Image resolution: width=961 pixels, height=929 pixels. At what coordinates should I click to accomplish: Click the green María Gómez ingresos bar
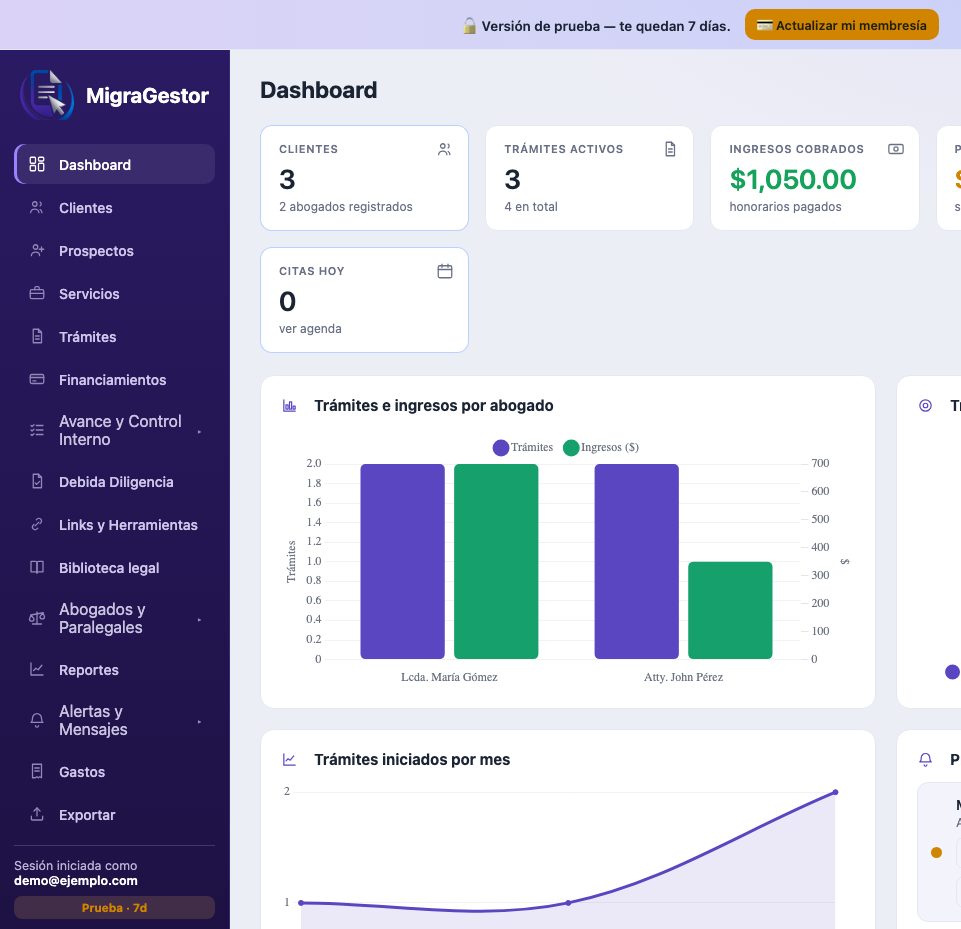(496, 561)
